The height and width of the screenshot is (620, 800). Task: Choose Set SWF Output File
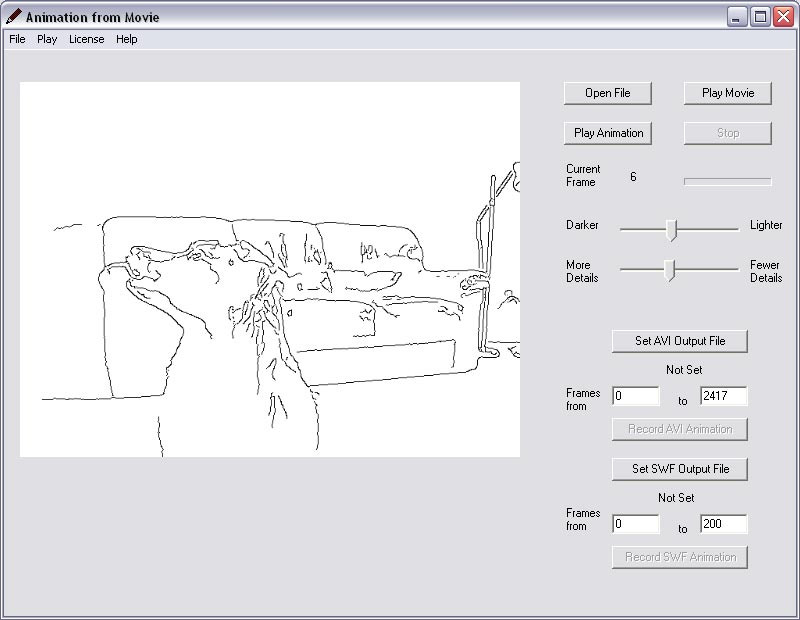(x=680, y=469)
